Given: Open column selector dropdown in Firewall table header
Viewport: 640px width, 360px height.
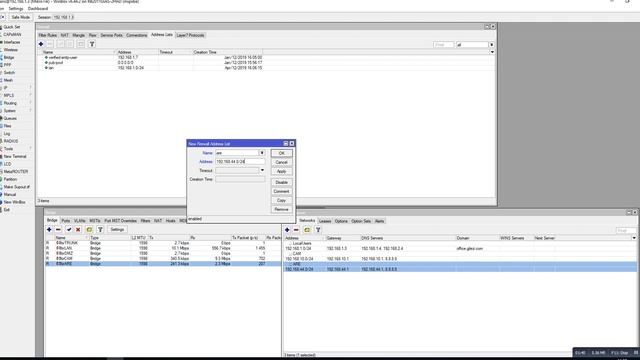Looking at the screenshot, I should [492, 52].
